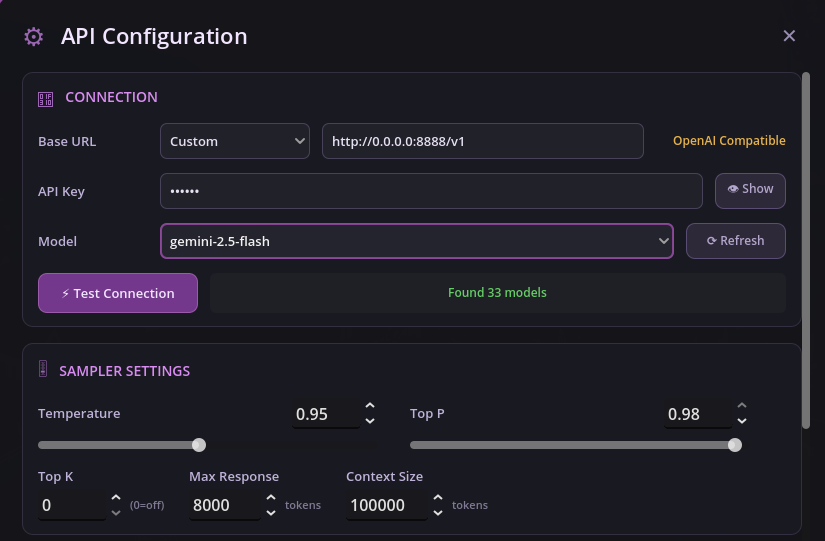Click the dialog's vertical scrollbar

click(806, 251)
